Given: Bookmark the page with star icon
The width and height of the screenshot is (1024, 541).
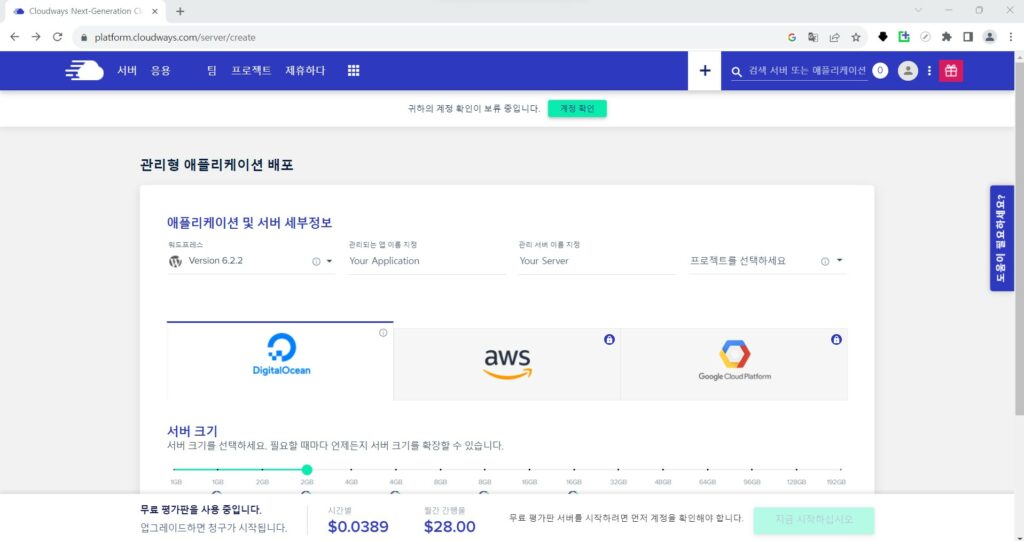Looking at the screenshot, I should pyautogui.click(x=856, y=37).
